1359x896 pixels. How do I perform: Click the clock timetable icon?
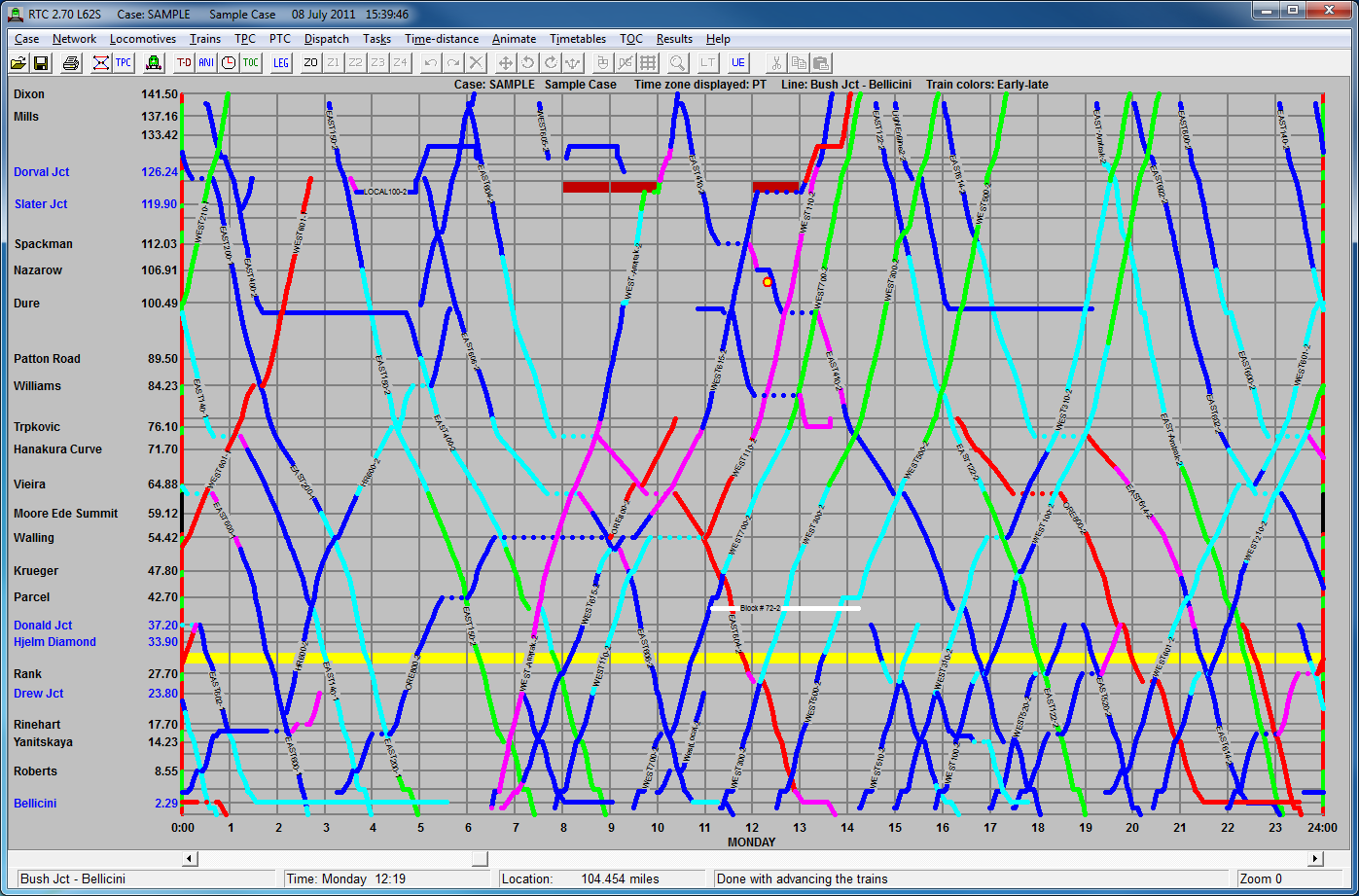pyautogui.click(x=229, y=63)
